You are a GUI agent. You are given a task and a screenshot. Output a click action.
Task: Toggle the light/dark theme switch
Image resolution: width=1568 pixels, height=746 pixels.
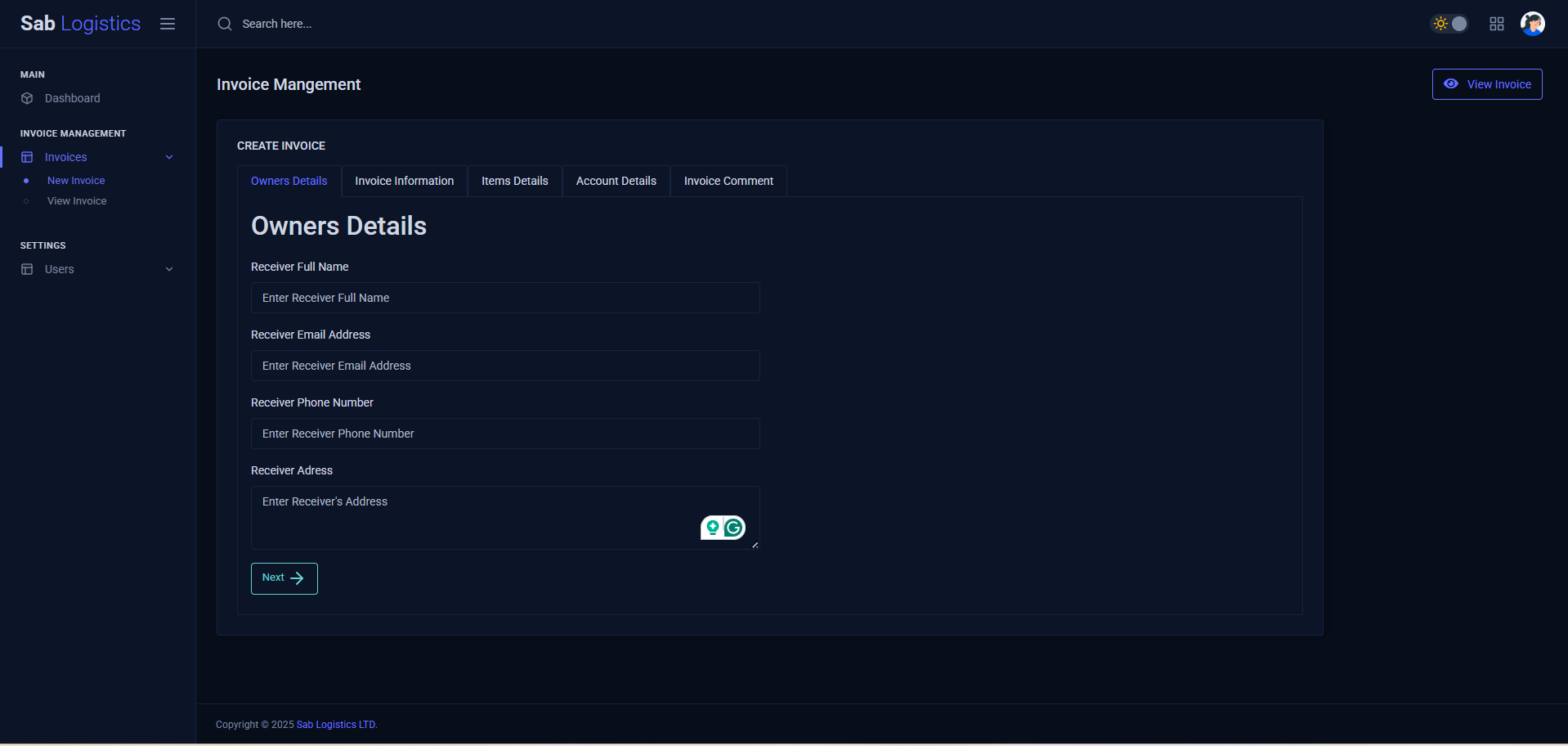(x=1450, y=24)
